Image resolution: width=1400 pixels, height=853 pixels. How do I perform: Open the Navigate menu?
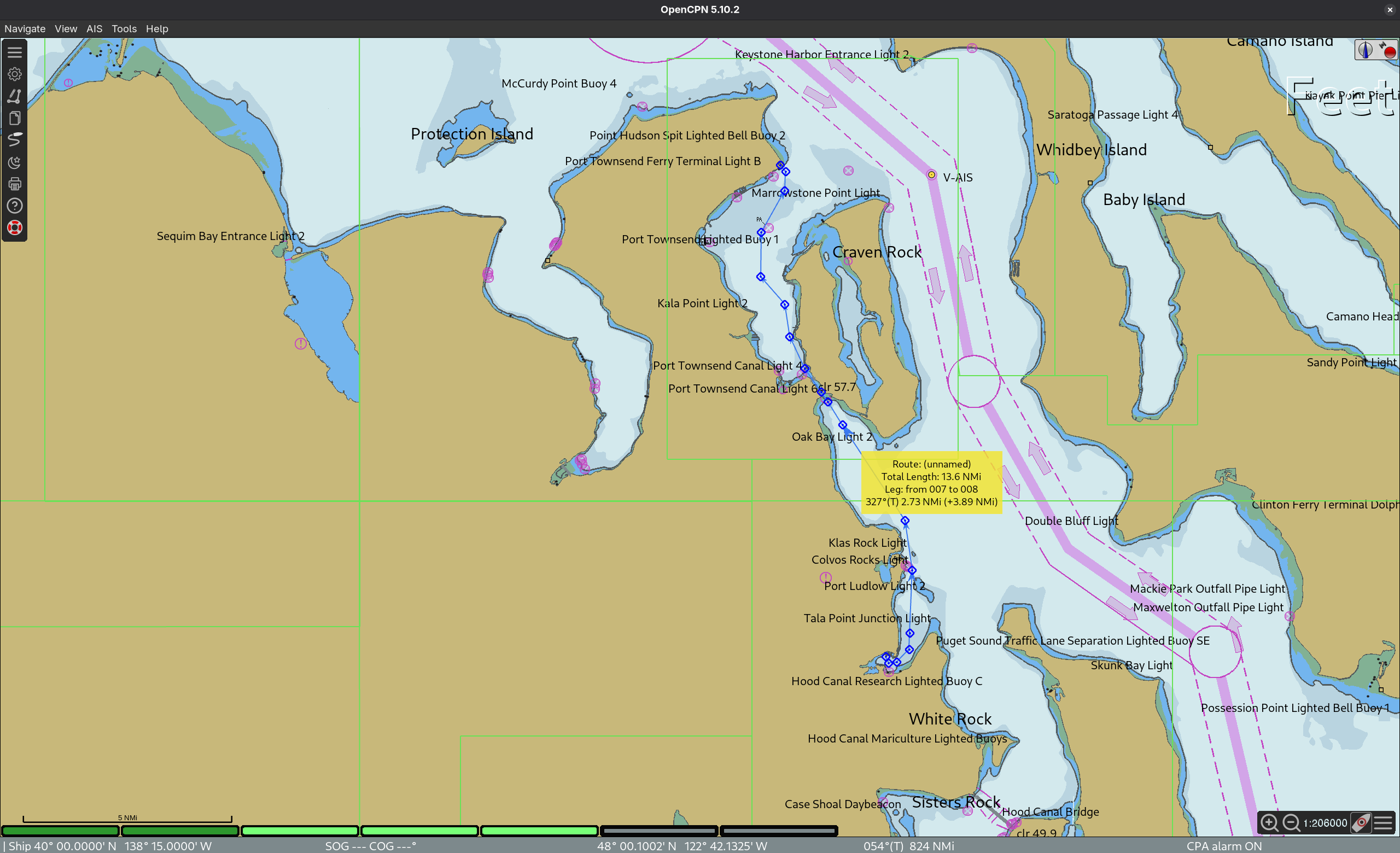(x=25, y=28)
